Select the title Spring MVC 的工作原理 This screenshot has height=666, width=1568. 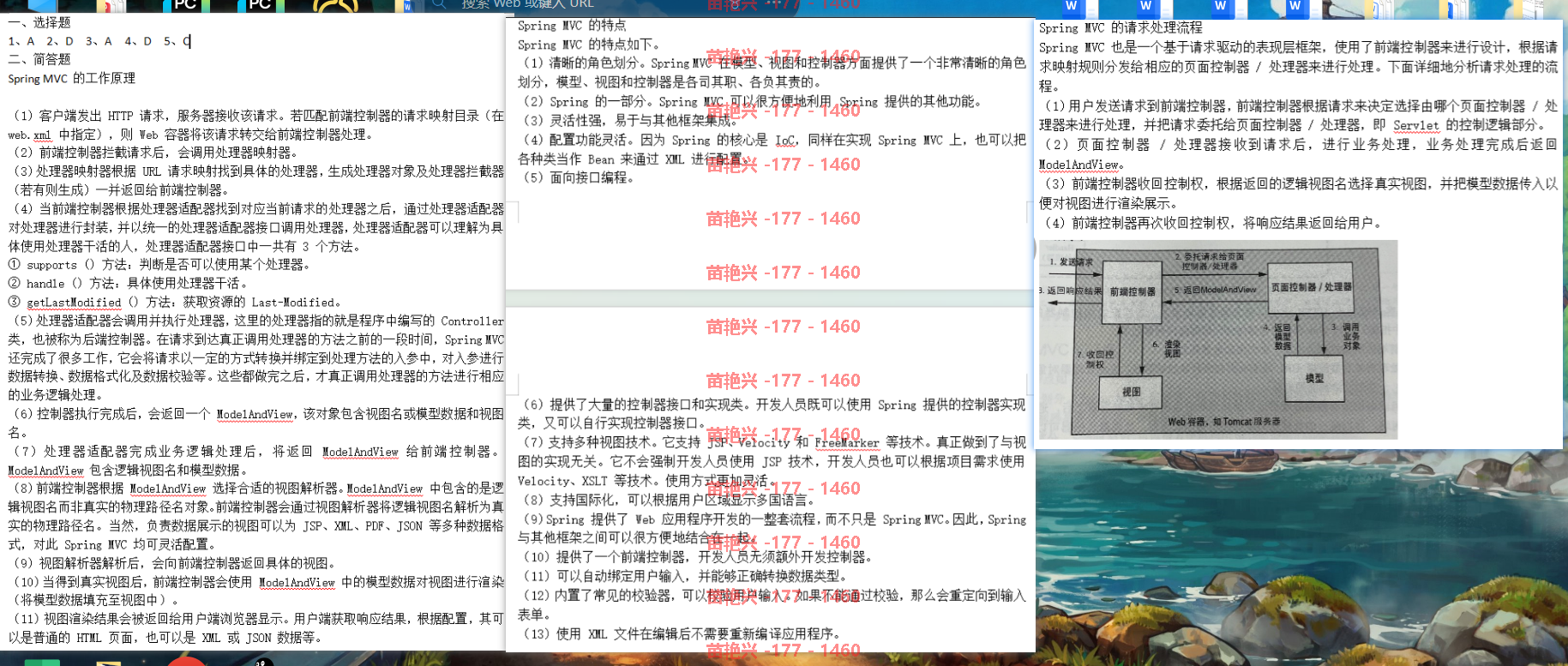click(x=72, y=78)
